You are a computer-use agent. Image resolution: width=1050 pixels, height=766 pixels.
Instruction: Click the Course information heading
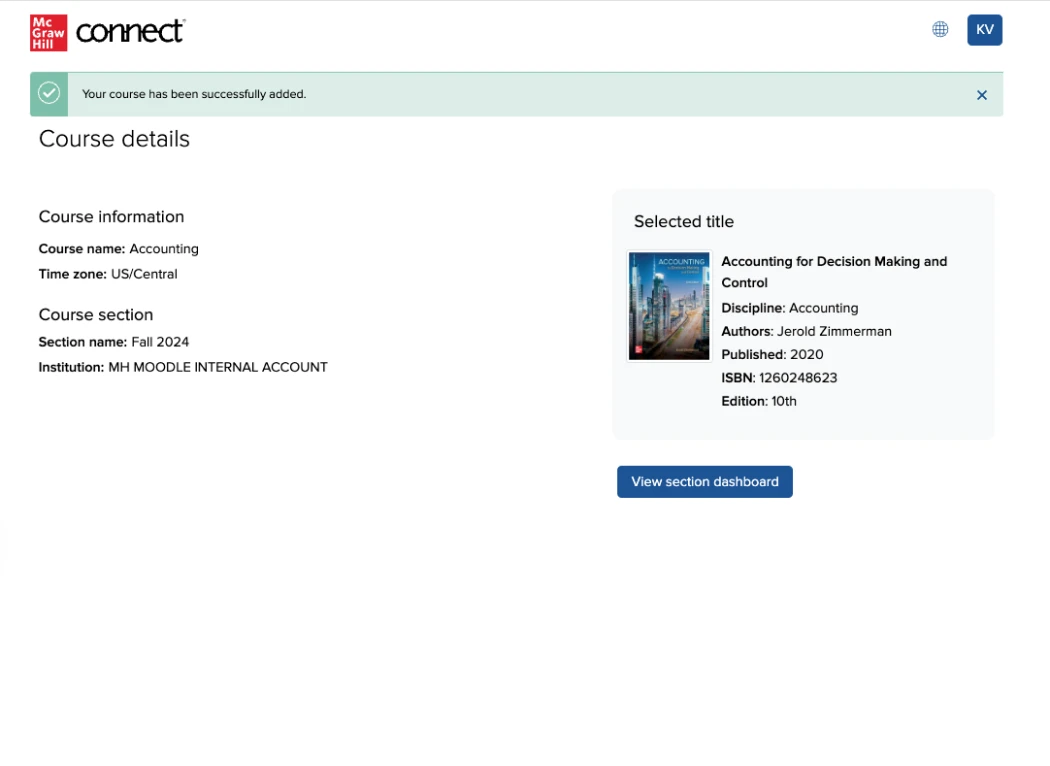tap(111, 216)
